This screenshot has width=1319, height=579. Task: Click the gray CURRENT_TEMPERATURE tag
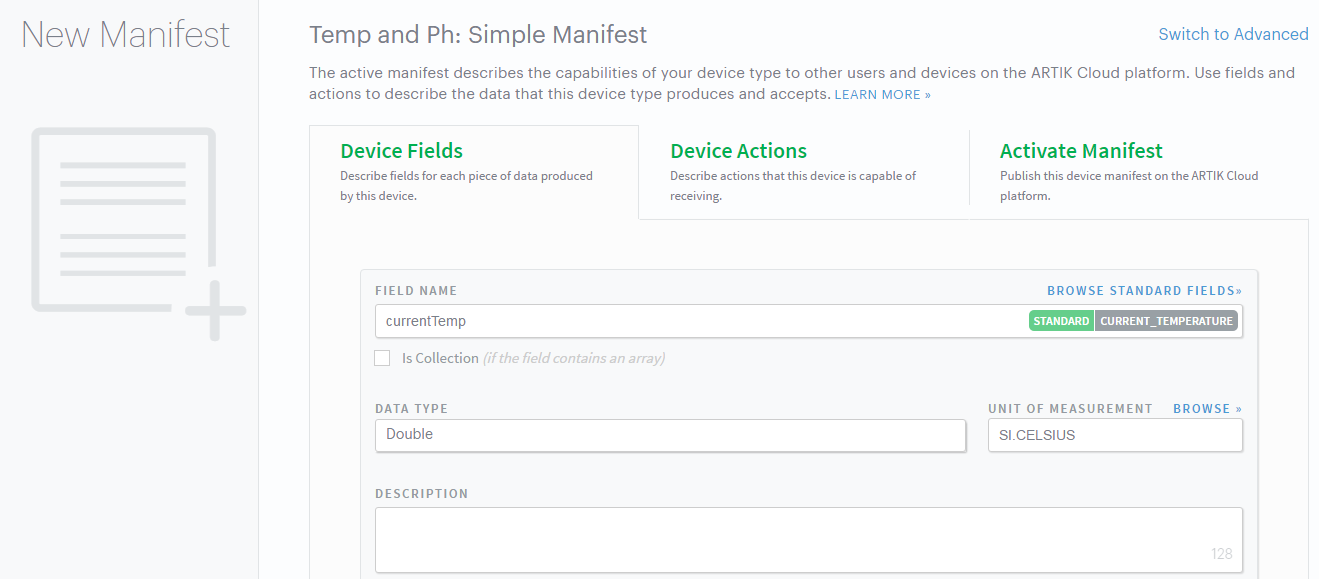tap(1166, 321)
